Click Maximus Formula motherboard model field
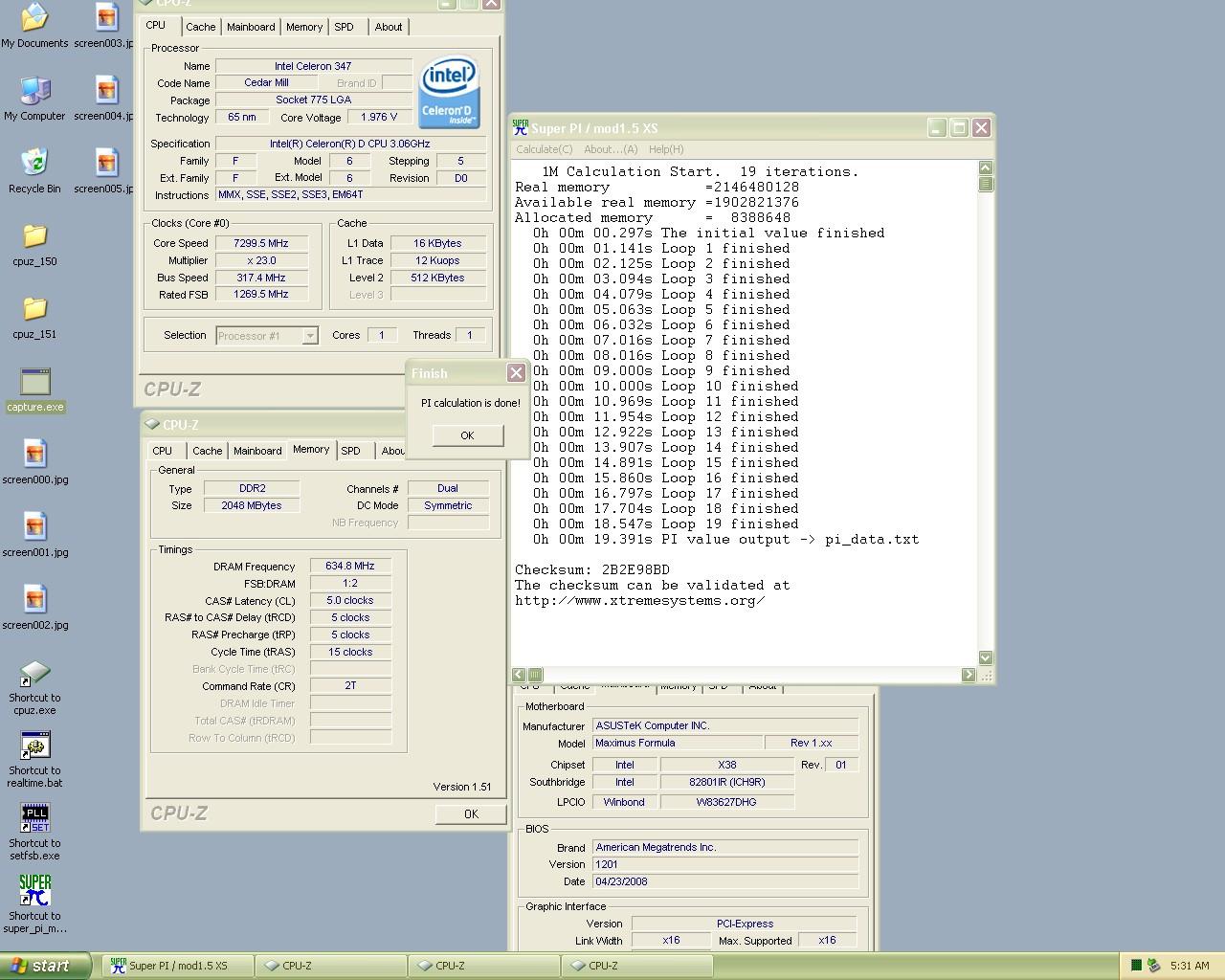 point(678,743)
